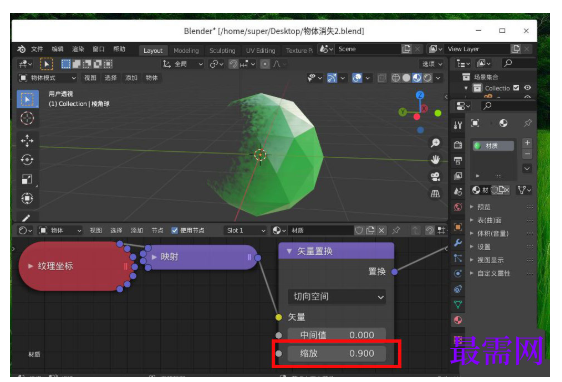Pin the material in the node editor header
Viewport: 562px width, 382px height.
[x=396, y=230]
